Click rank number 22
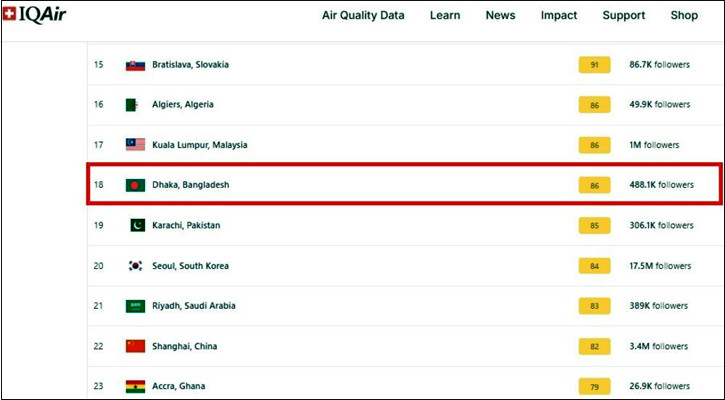Screen dimensions: 725x400 [x=98, y=346]
